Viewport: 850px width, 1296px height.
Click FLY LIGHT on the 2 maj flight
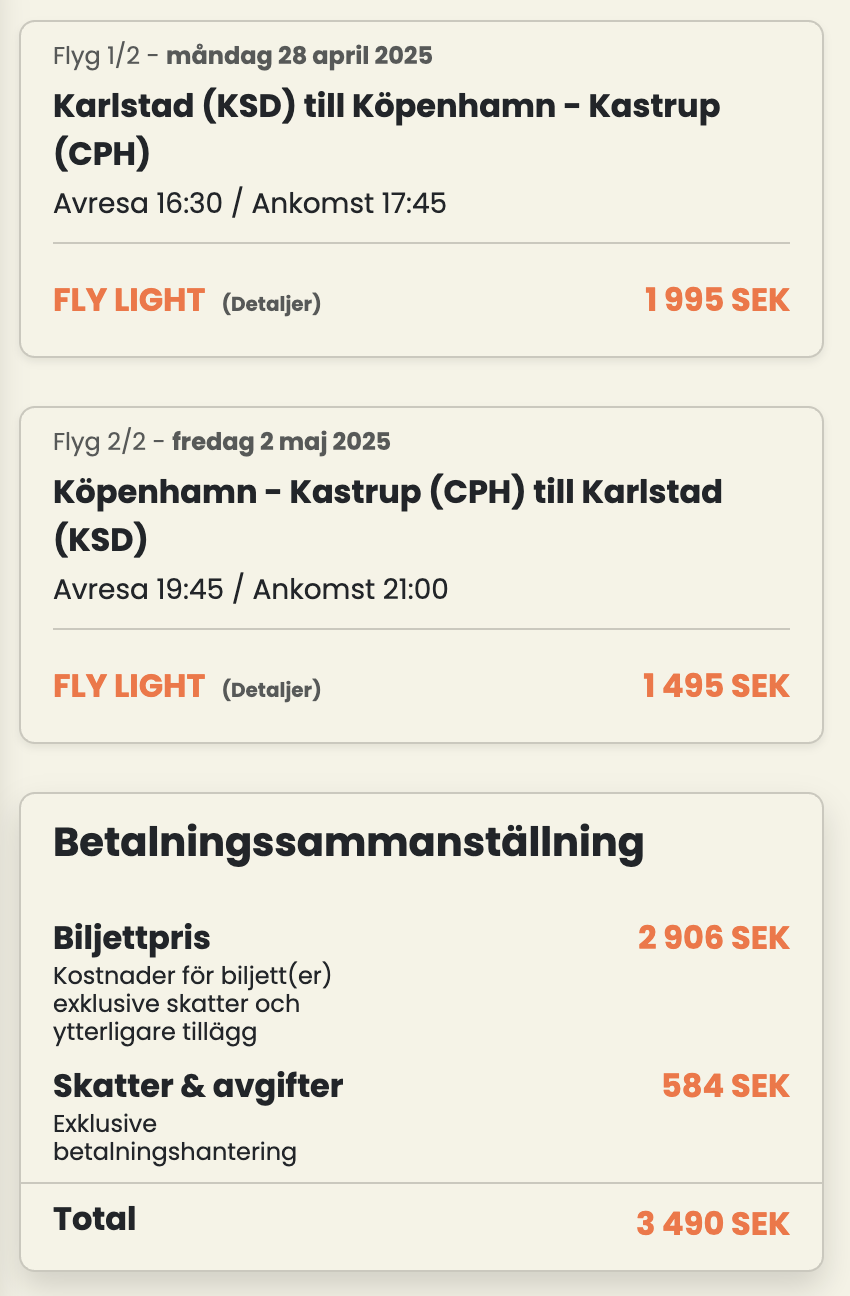(129, 686)
